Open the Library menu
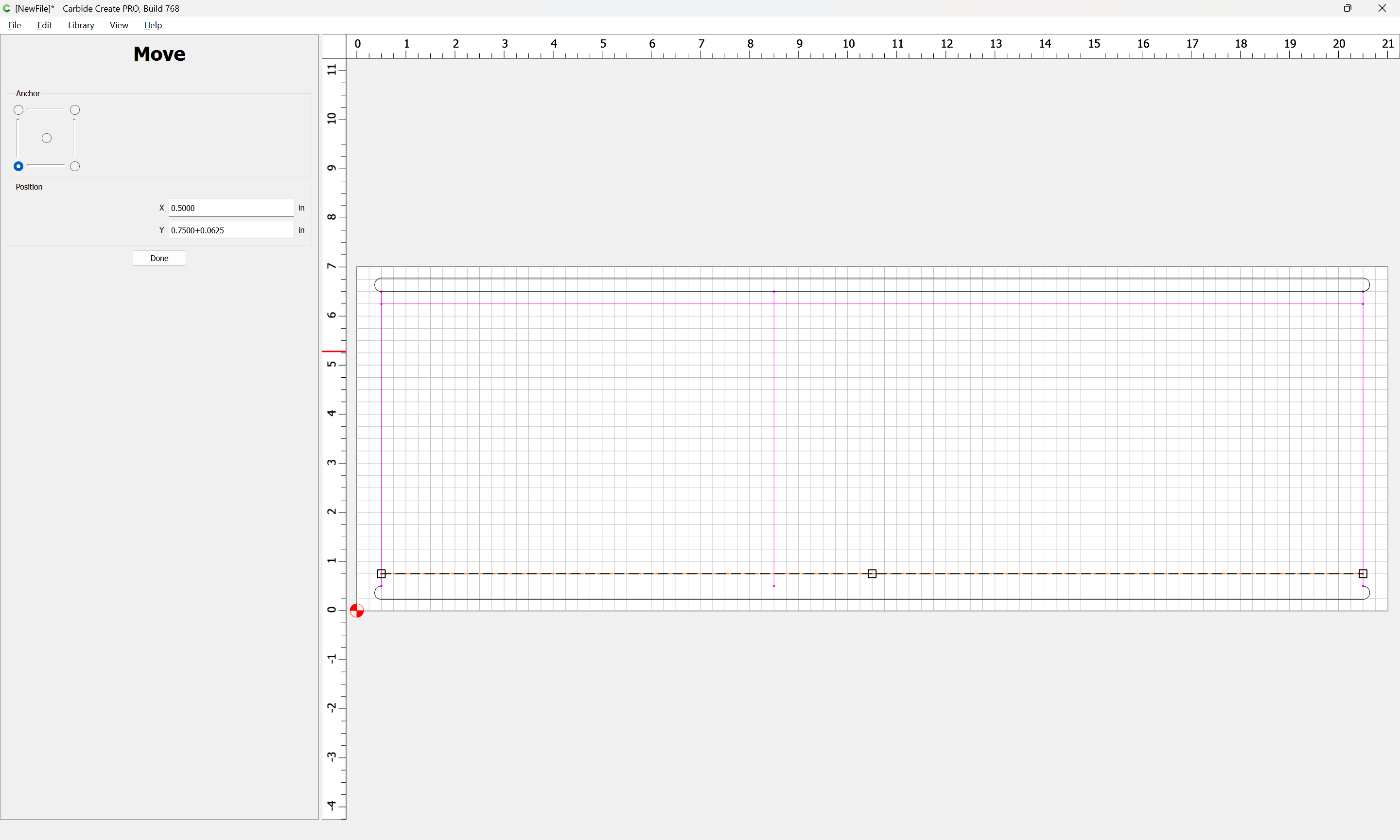 81,25
